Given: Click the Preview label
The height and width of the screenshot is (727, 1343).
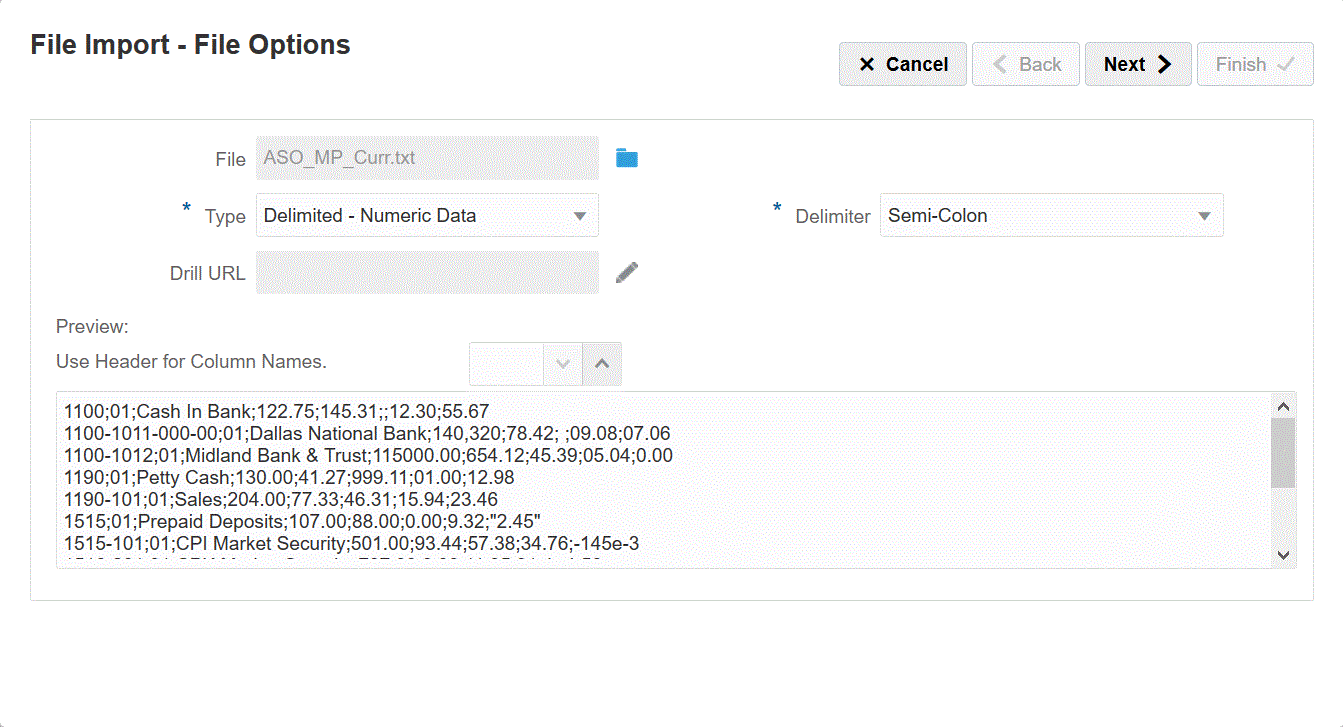Looking at the screenshot, I should point(93,327).
